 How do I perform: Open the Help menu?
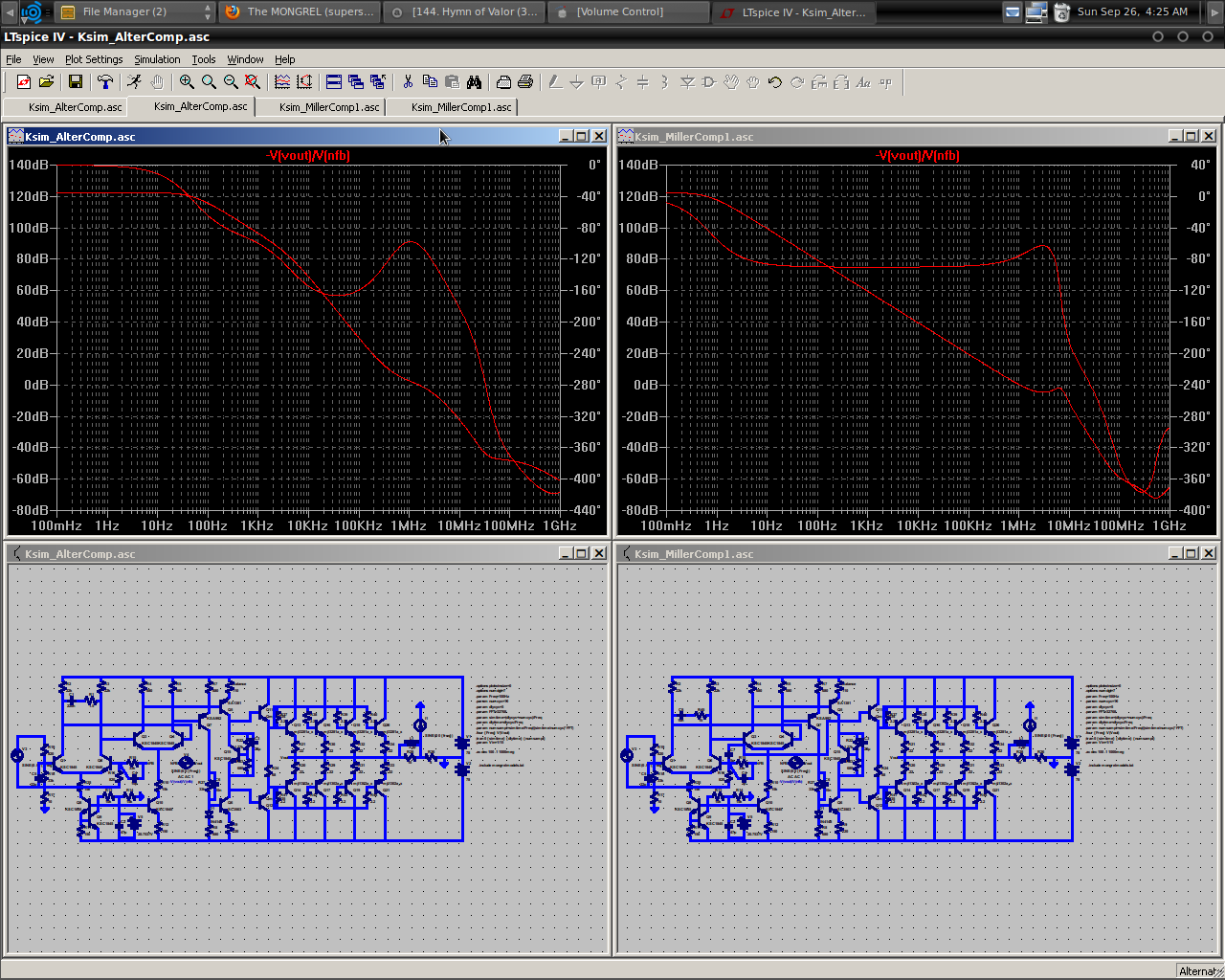285,59
